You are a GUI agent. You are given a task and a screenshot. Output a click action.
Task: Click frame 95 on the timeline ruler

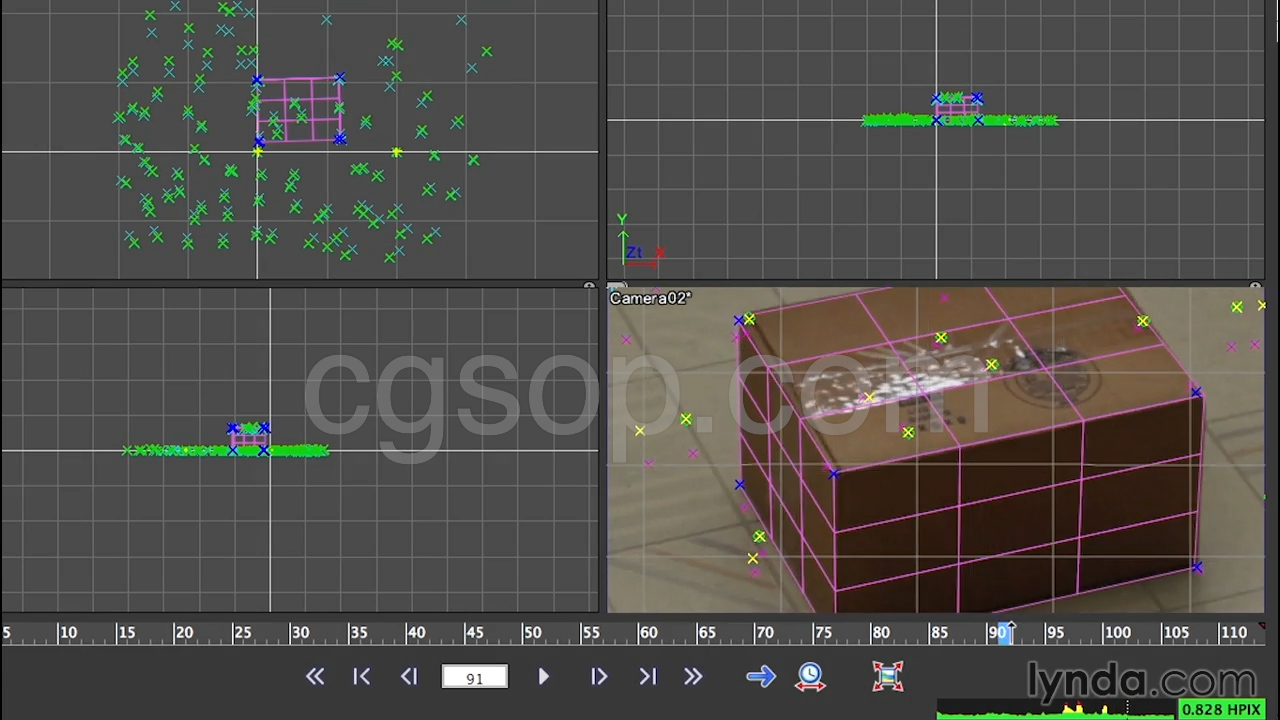(x=1054, y=632)
